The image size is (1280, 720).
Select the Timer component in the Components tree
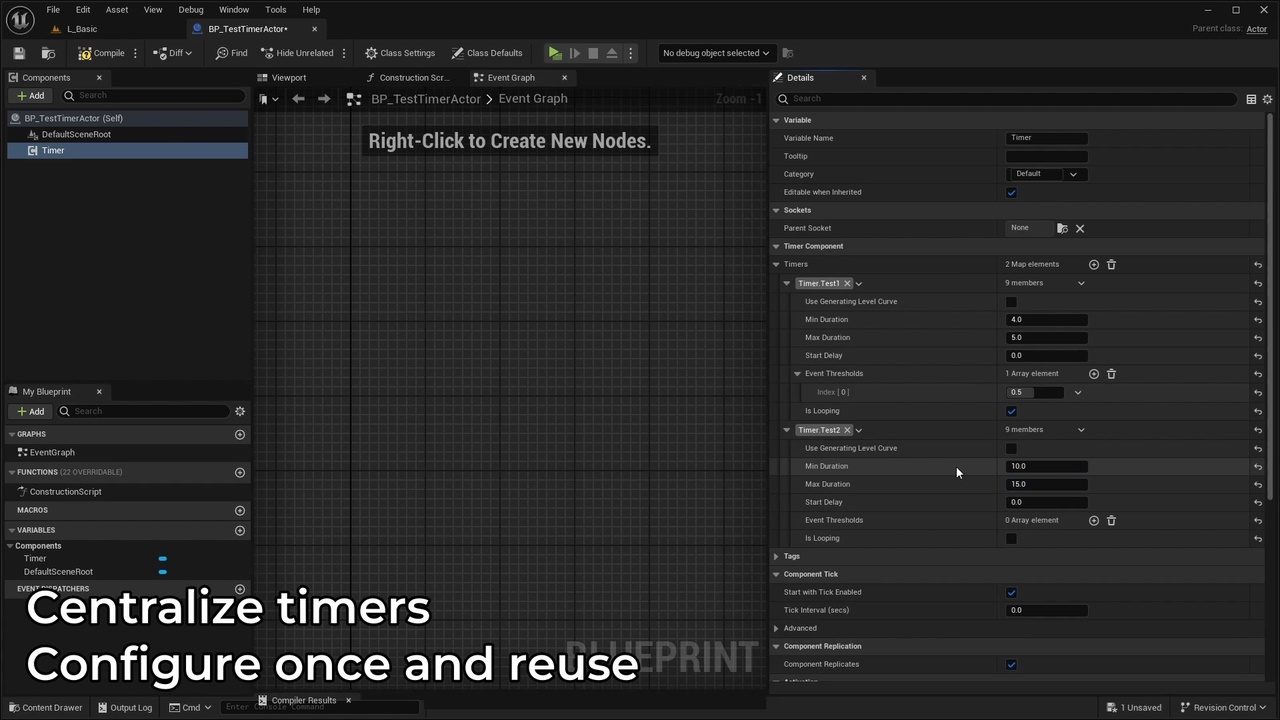click(x=52, y=151)
